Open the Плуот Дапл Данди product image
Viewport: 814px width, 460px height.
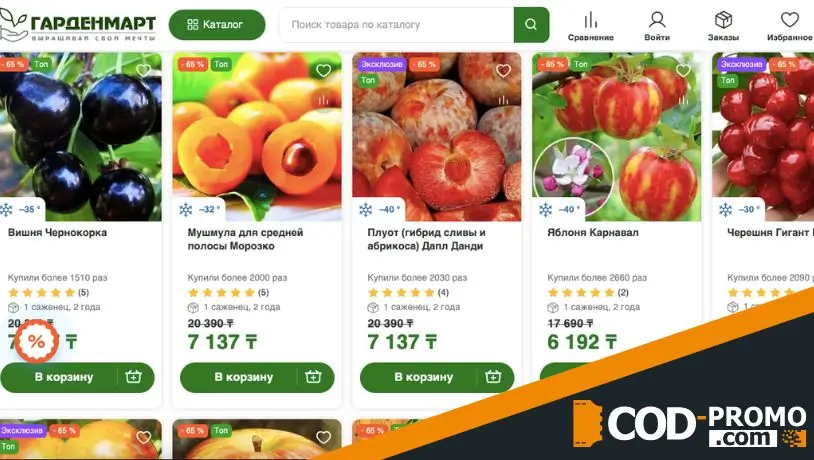[x=437, y=137]
